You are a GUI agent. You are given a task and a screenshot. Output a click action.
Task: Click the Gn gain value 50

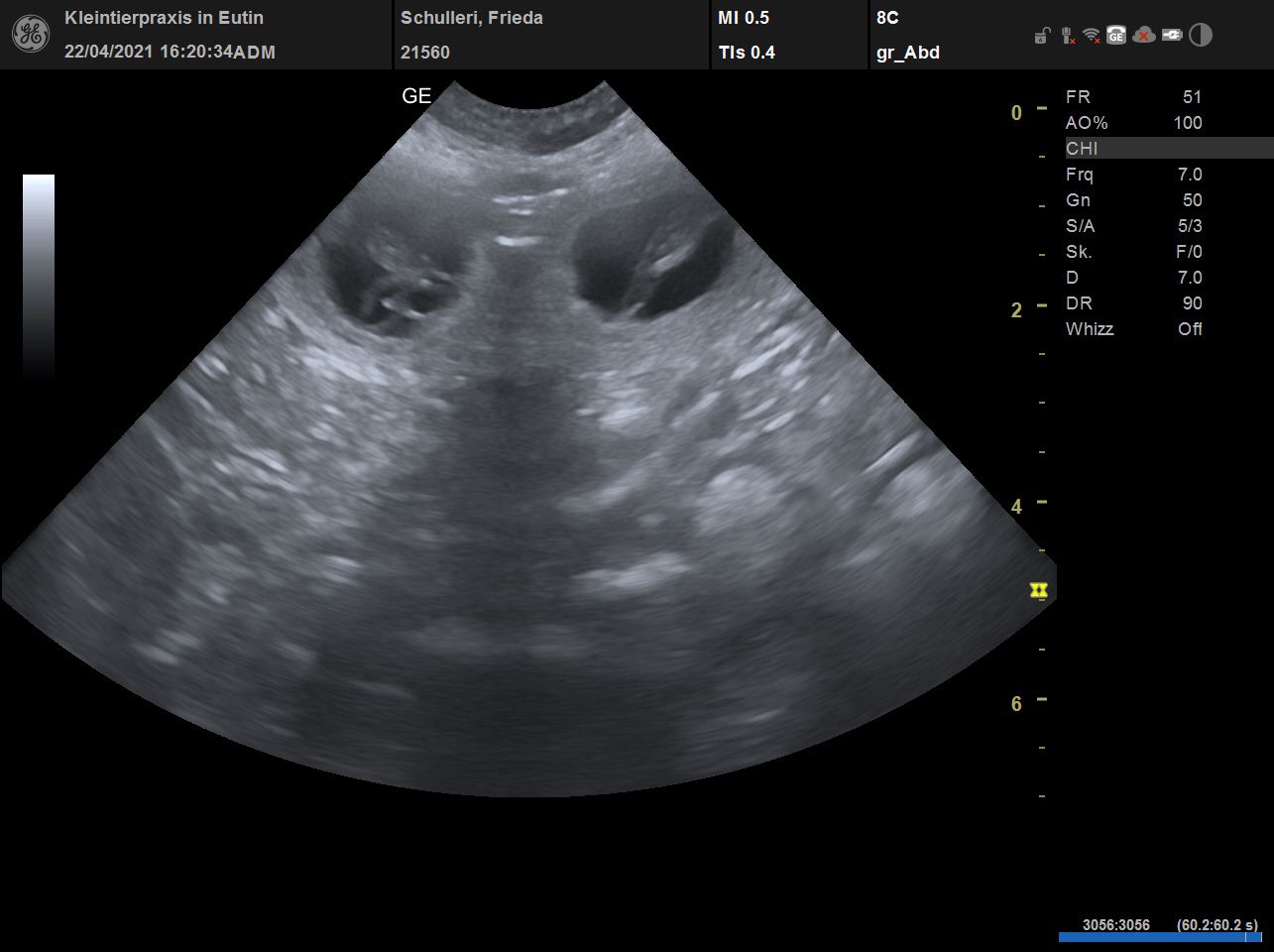(1190, 200)
